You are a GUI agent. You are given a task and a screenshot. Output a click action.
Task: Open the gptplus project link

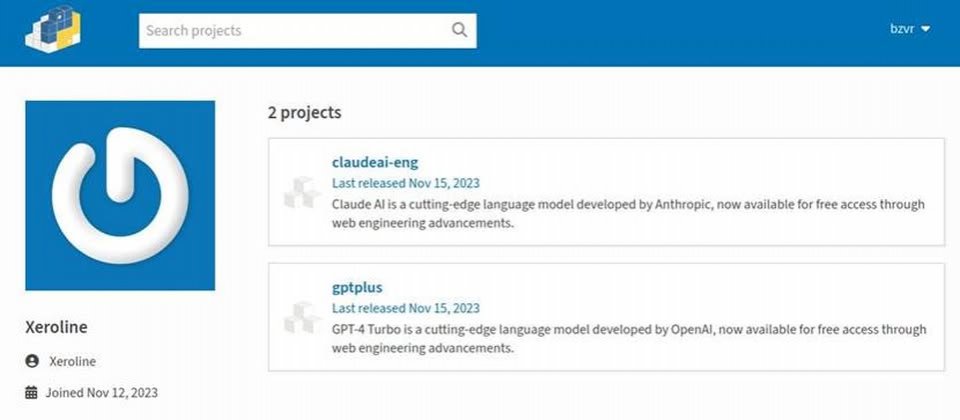tap(357, 287)
